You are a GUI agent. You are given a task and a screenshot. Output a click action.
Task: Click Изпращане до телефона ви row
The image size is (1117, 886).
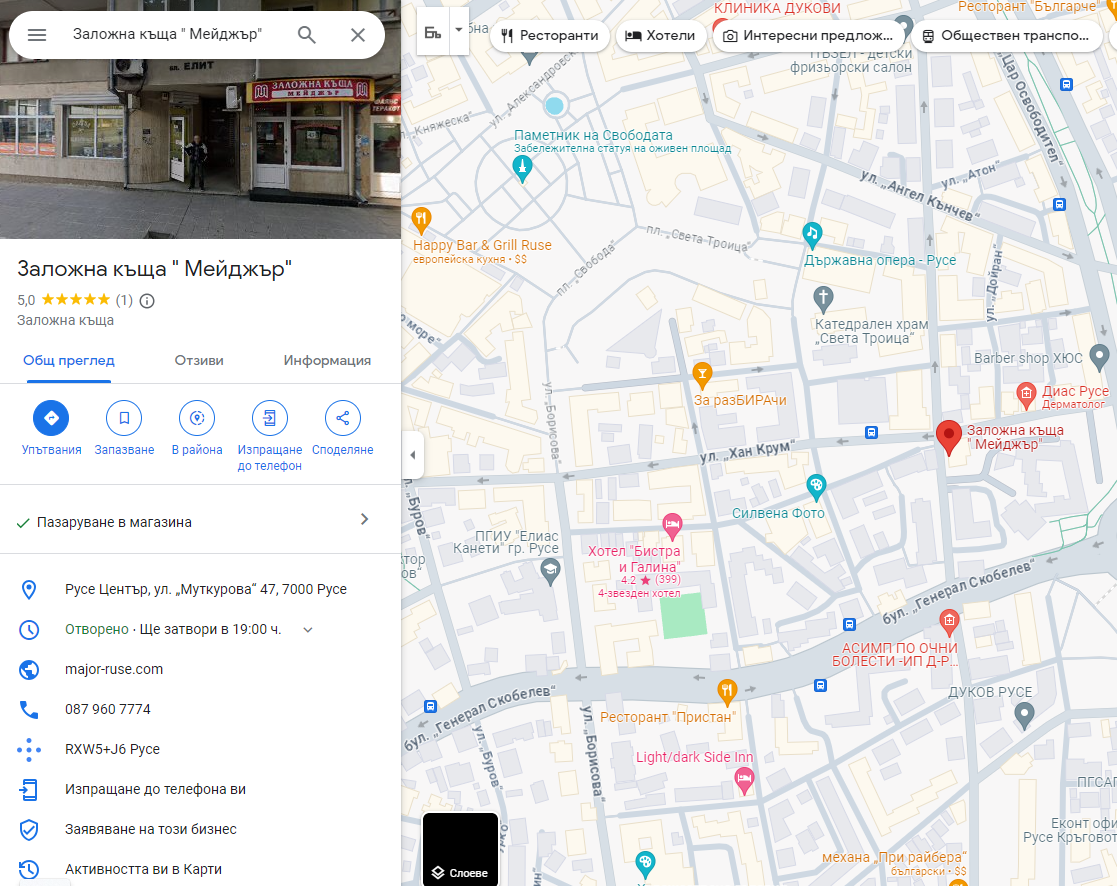click(x=200, y=789)
